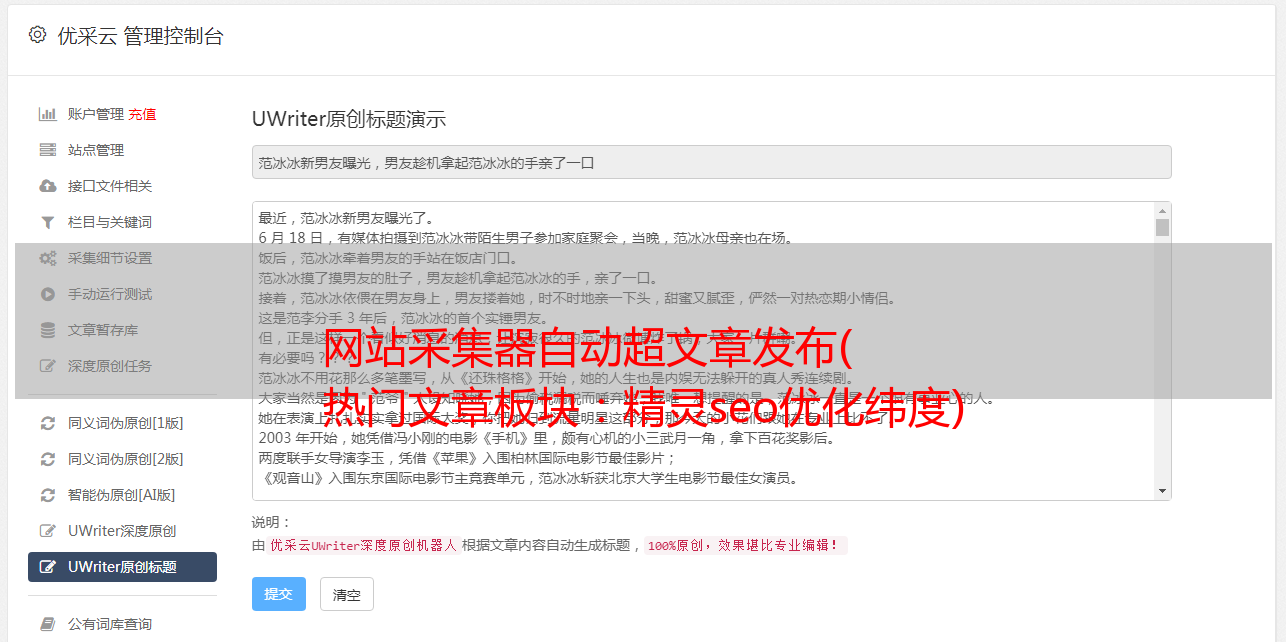Click inside the article content textarea
1286x642 pixels.
703,351
